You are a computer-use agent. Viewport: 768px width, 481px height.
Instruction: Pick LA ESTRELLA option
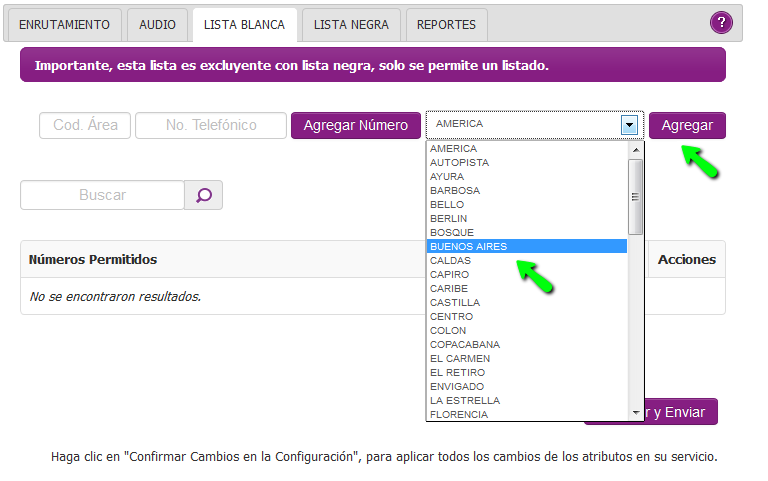tap(527, 401)
